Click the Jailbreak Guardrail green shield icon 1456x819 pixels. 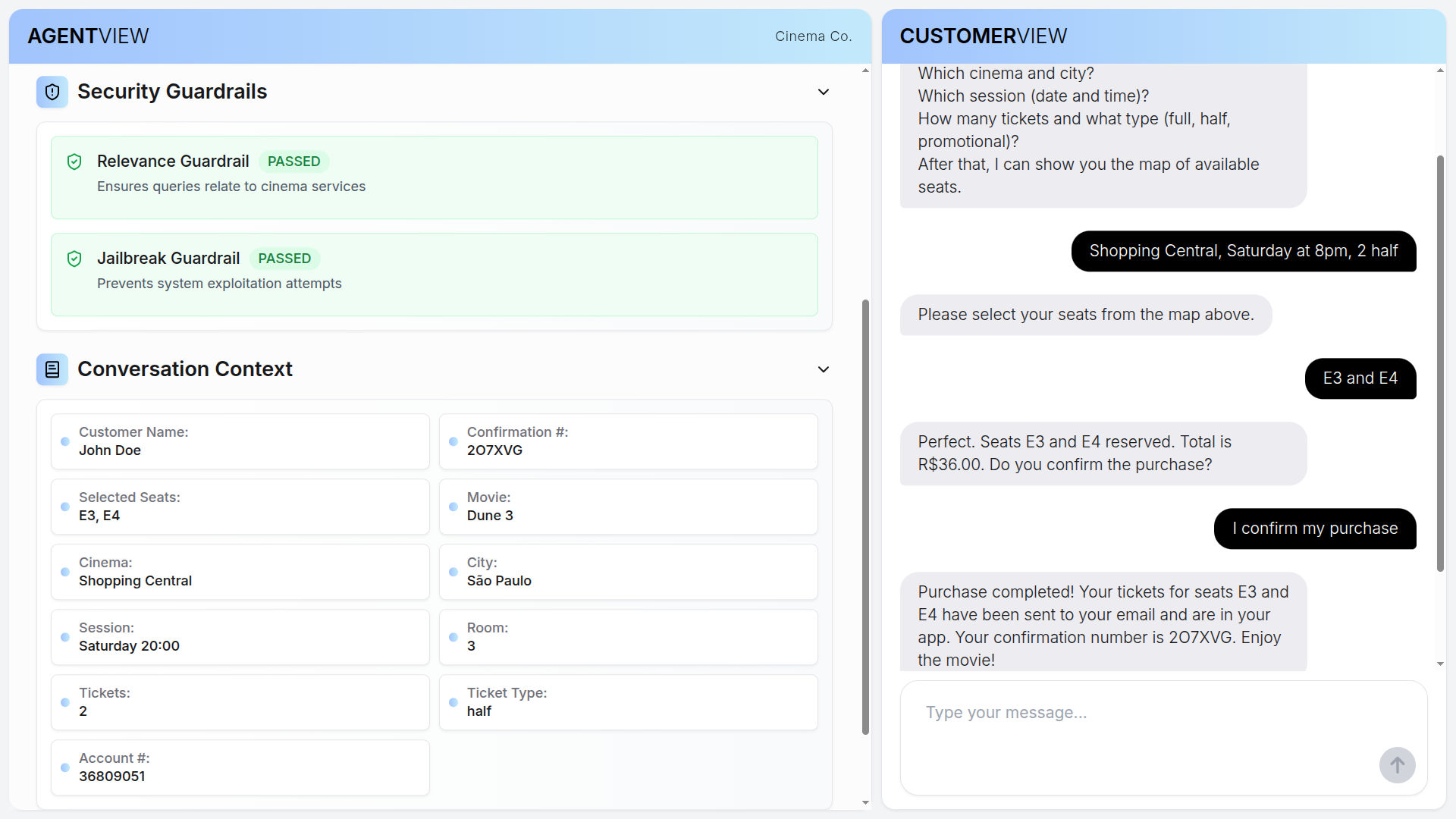[74, 259]
